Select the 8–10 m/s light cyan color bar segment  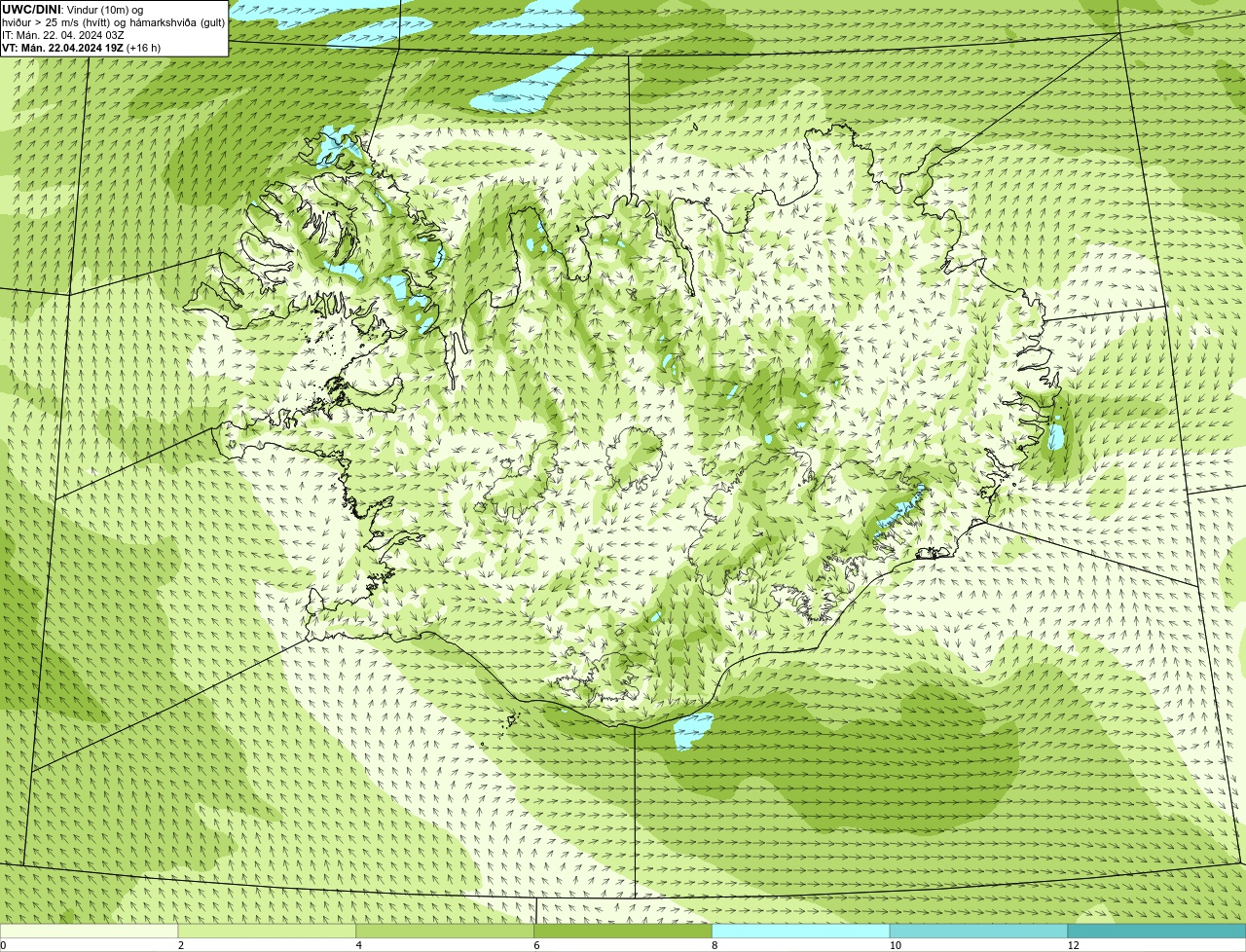(801, 932)
